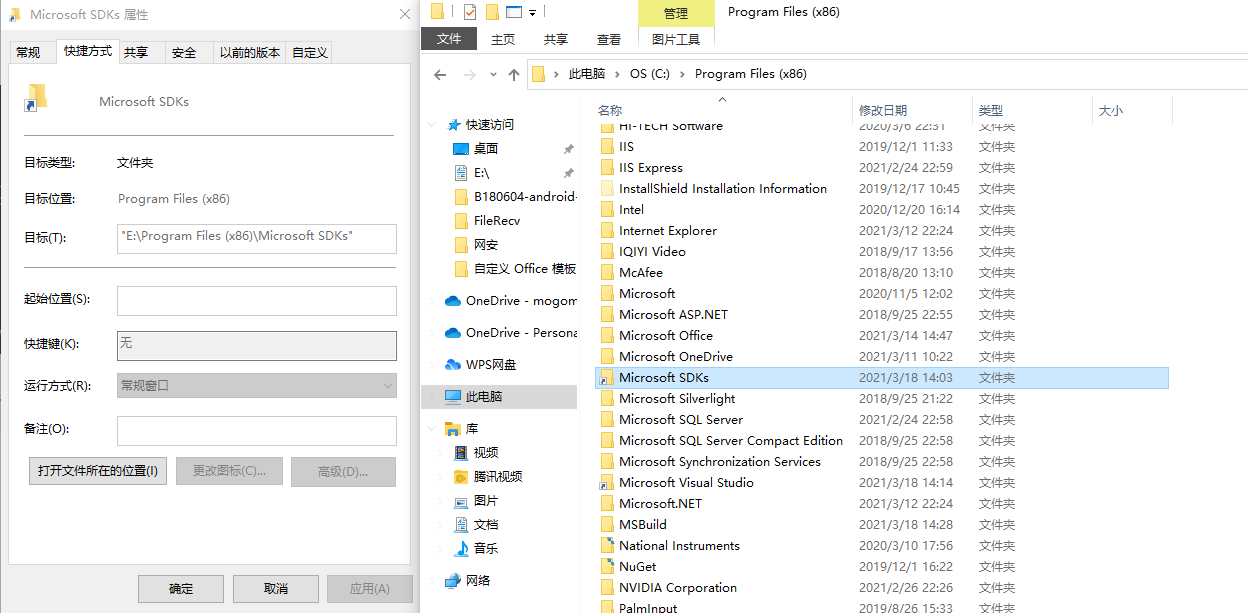The width and height of the screenshot is (1248, 613).
Task: Unpin 桌面 using its pushpin icon
Action: click(x=568, y=148)
